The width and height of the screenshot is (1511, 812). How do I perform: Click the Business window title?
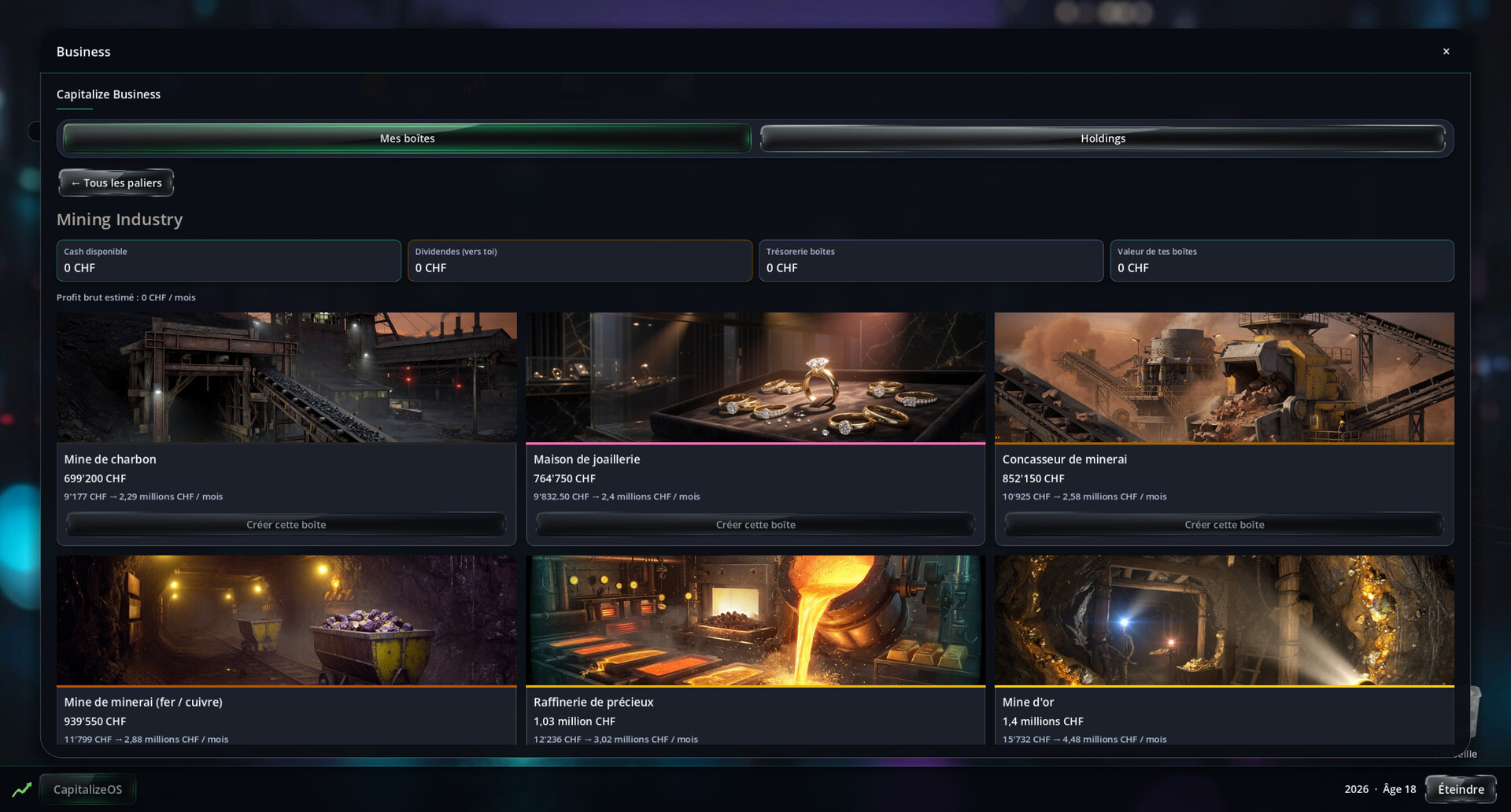(83, 52)
